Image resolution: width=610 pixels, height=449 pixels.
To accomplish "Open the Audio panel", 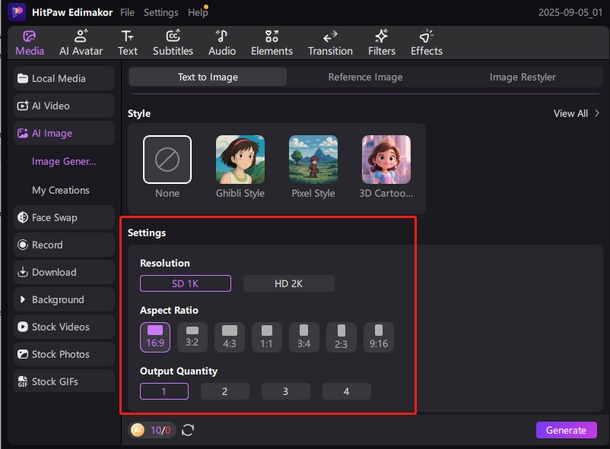I will [222, 43].
